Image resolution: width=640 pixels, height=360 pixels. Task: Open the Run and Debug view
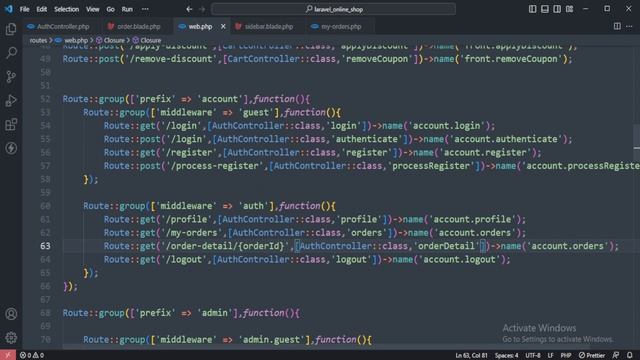coord(11,100)
